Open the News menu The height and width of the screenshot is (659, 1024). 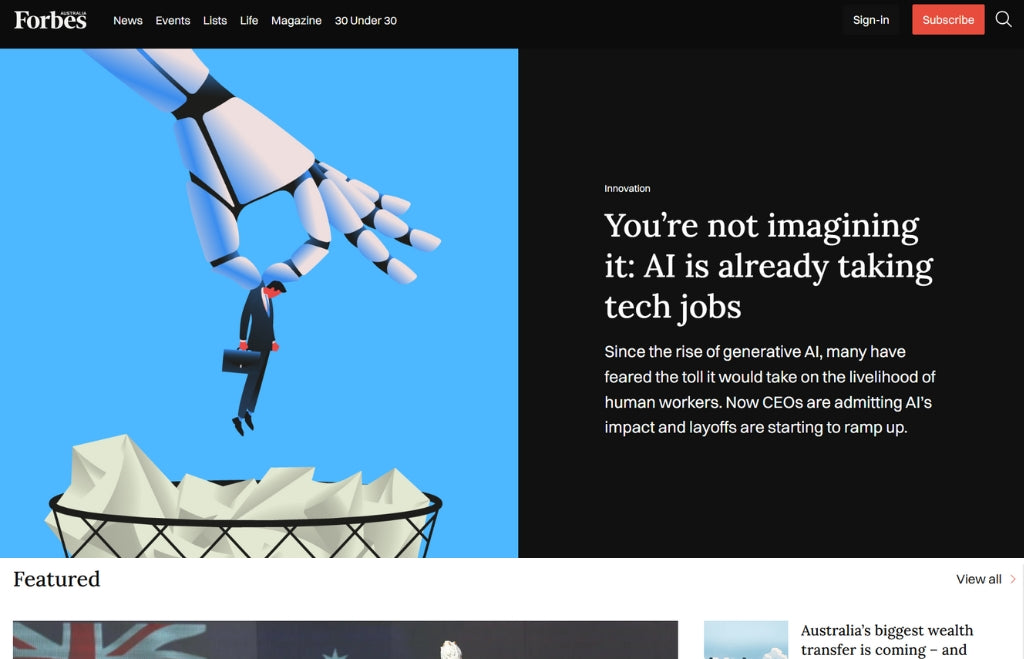click(128, 20)
